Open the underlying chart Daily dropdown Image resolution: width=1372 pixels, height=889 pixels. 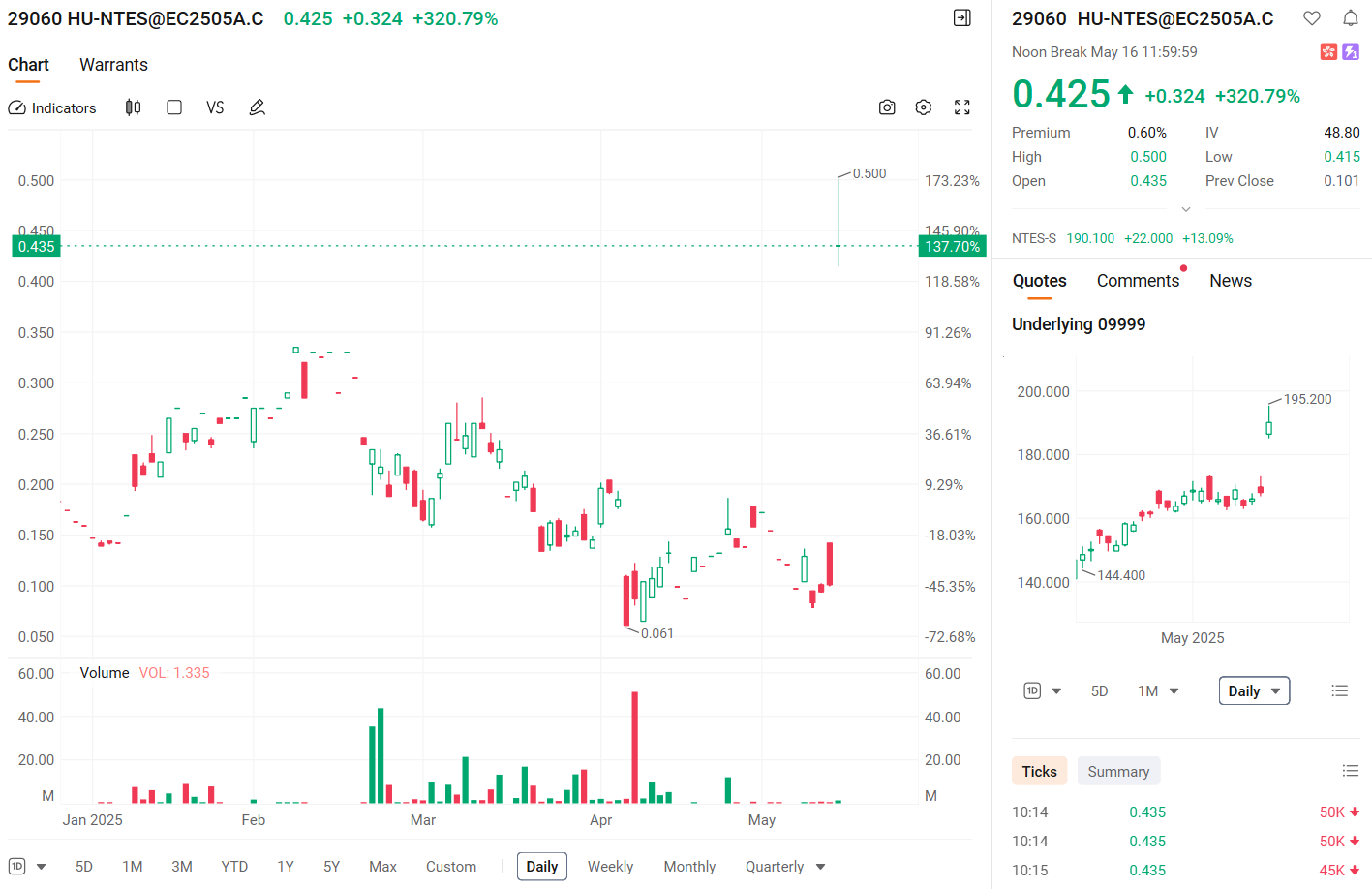(x=1254, y=690)
